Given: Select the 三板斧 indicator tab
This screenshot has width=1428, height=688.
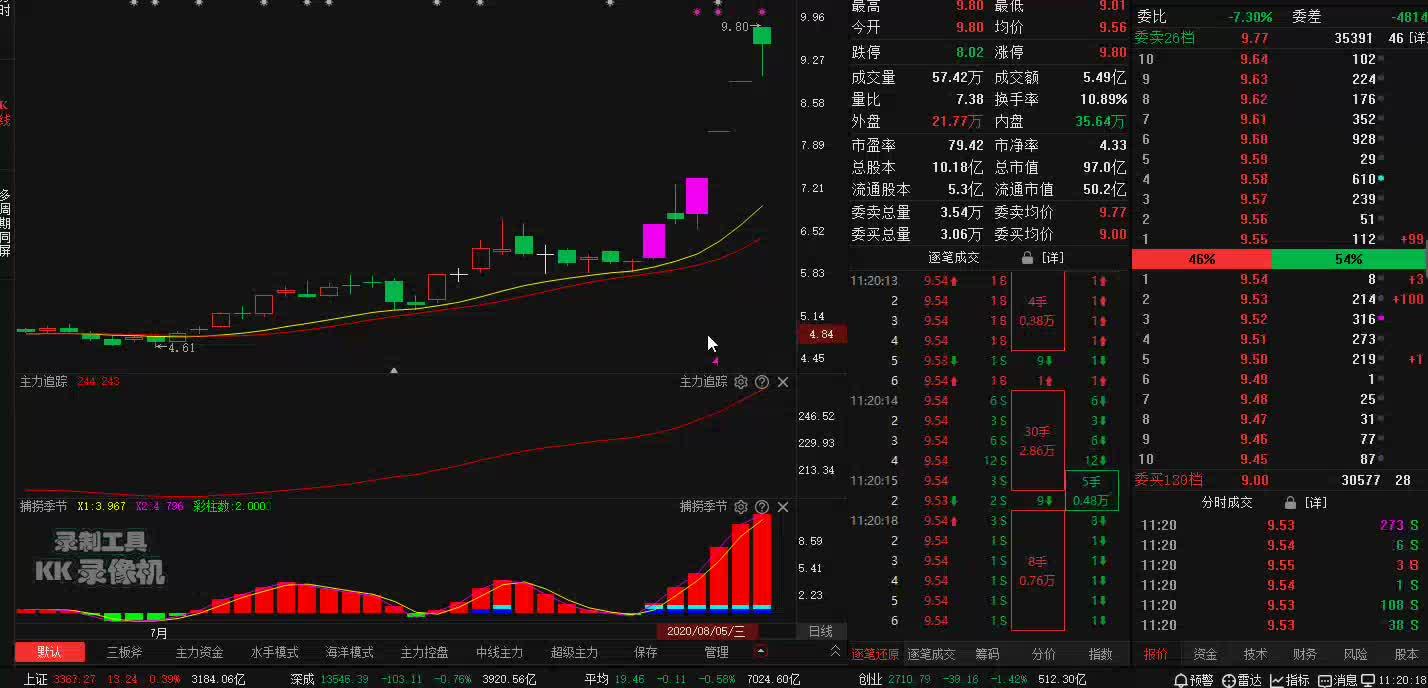Looking at the screenshot, I should click(x=125, y=652).
